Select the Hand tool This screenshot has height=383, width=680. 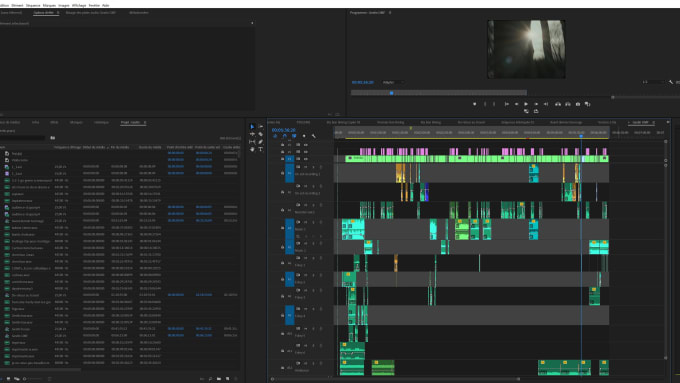[252, 149]
